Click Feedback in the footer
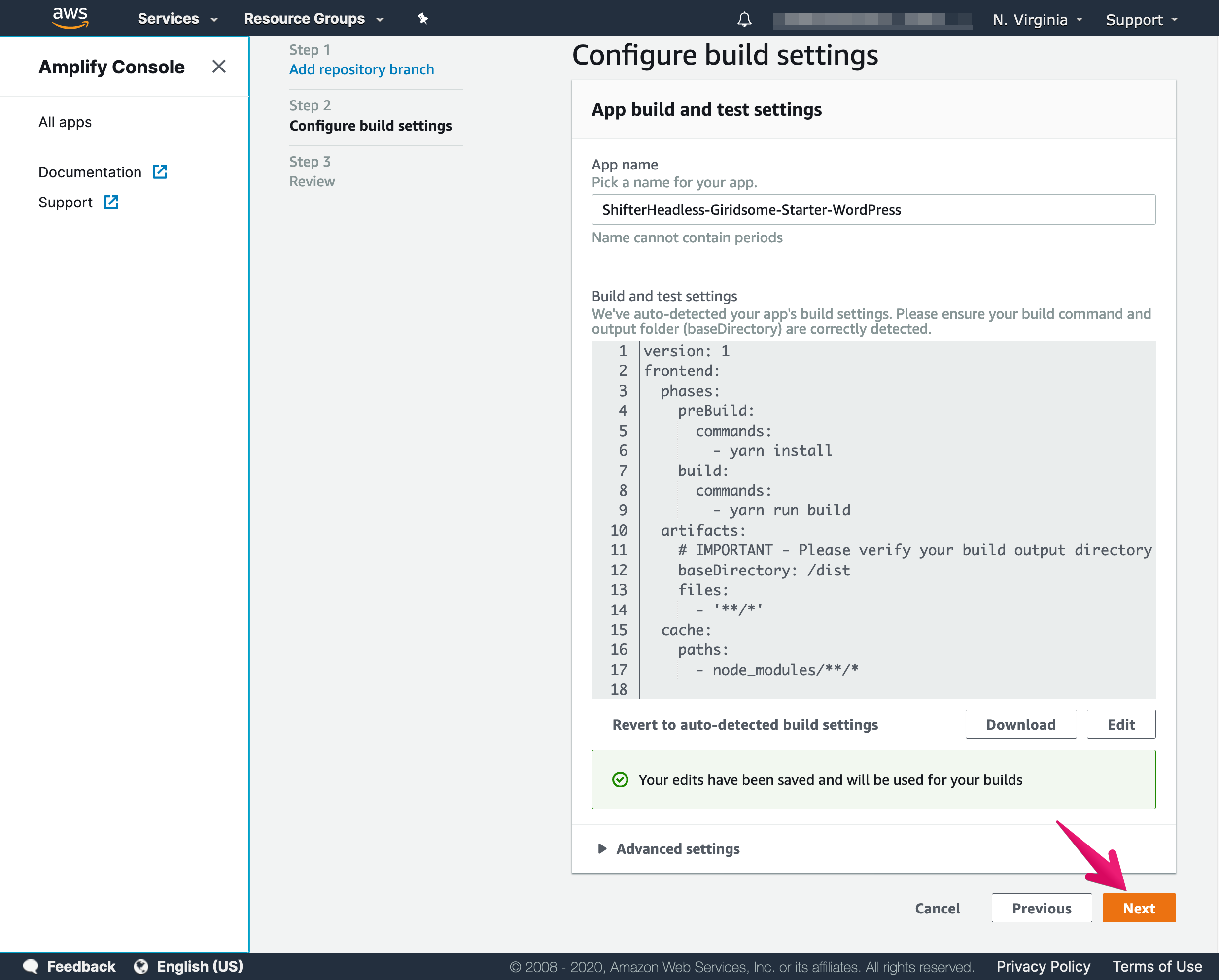The height and width of the screenshot is (980, 1219). point(81,966)
